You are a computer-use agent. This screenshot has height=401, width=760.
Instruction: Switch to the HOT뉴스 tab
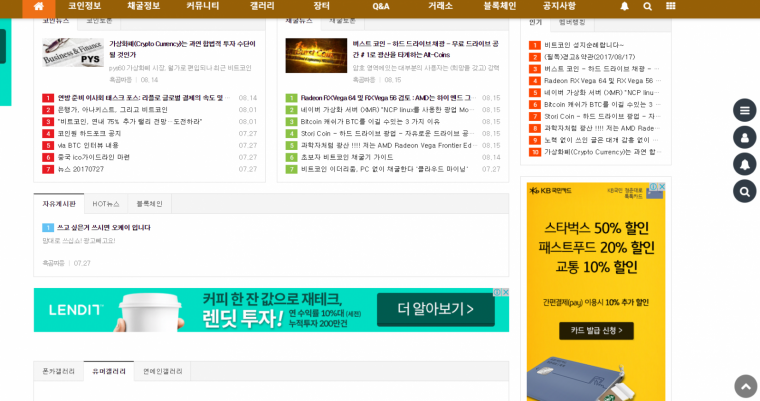[106, 204]
